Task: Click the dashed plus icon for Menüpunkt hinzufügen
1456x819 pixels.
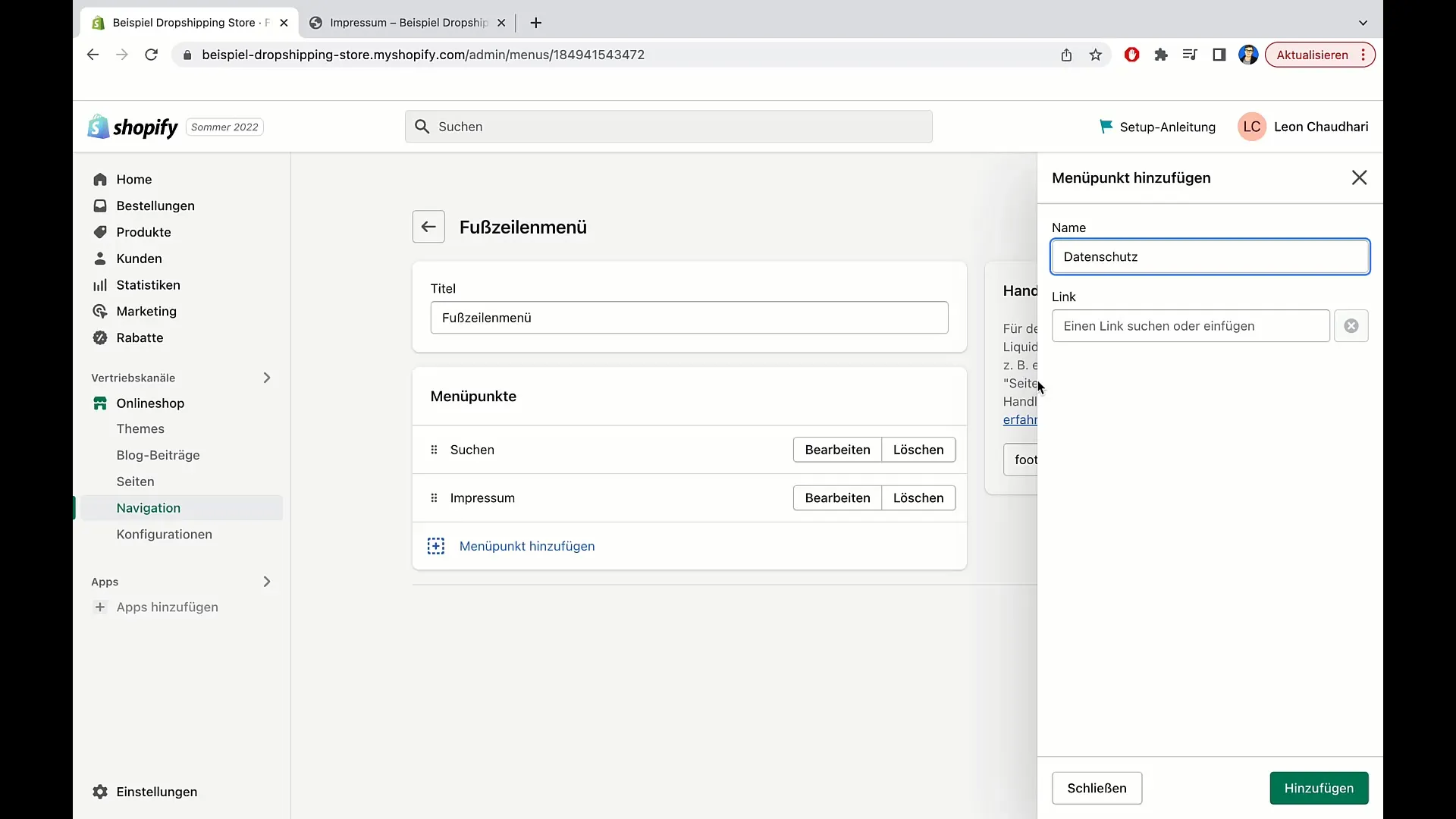Action: (436, 546)
